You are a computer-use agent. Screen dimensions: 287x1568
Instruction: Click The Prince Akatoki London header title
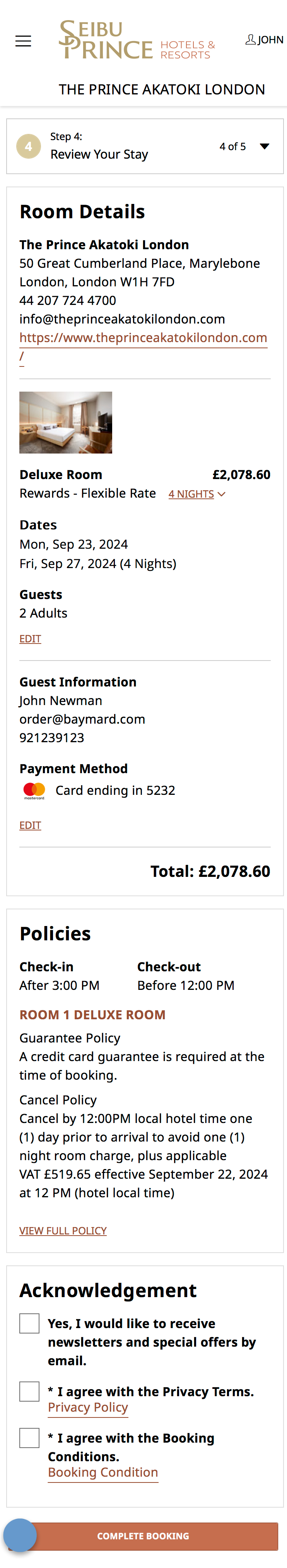[162, 89]
